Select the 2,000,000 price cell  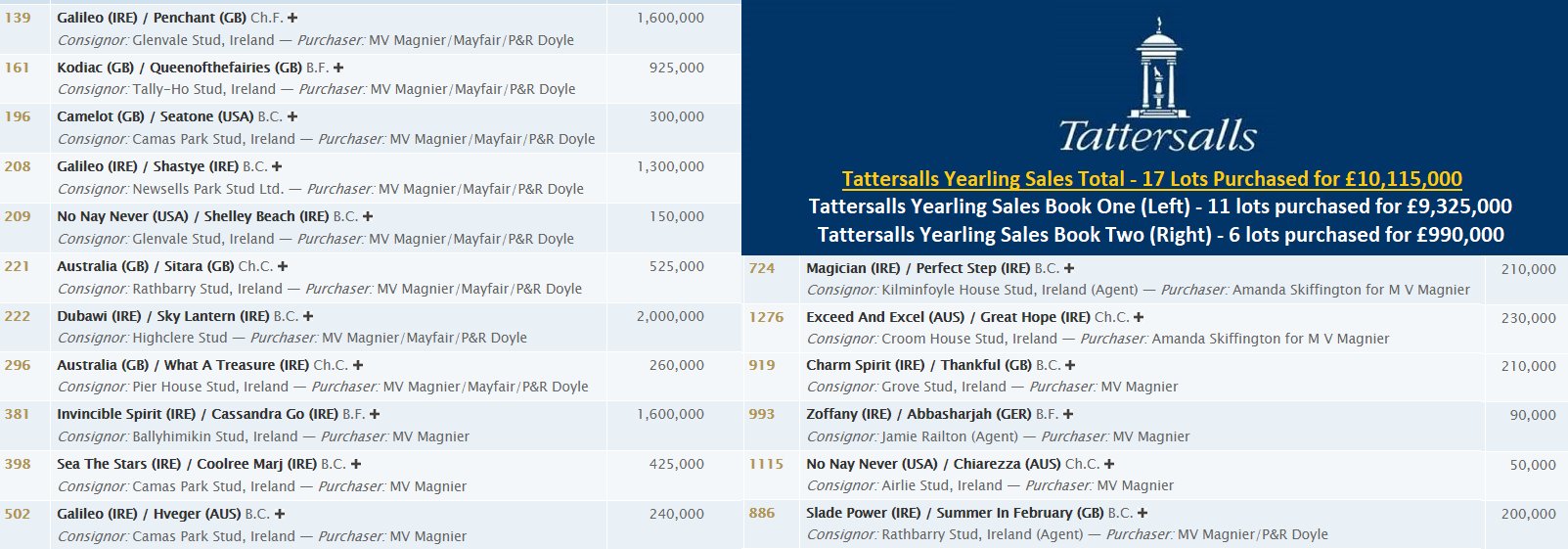670,317
